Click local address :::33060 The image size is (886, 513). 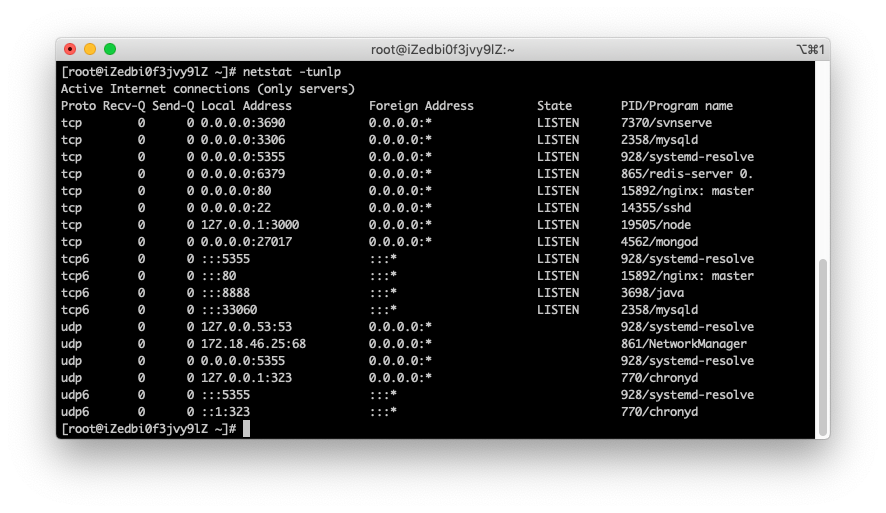(x=229, y=310)
